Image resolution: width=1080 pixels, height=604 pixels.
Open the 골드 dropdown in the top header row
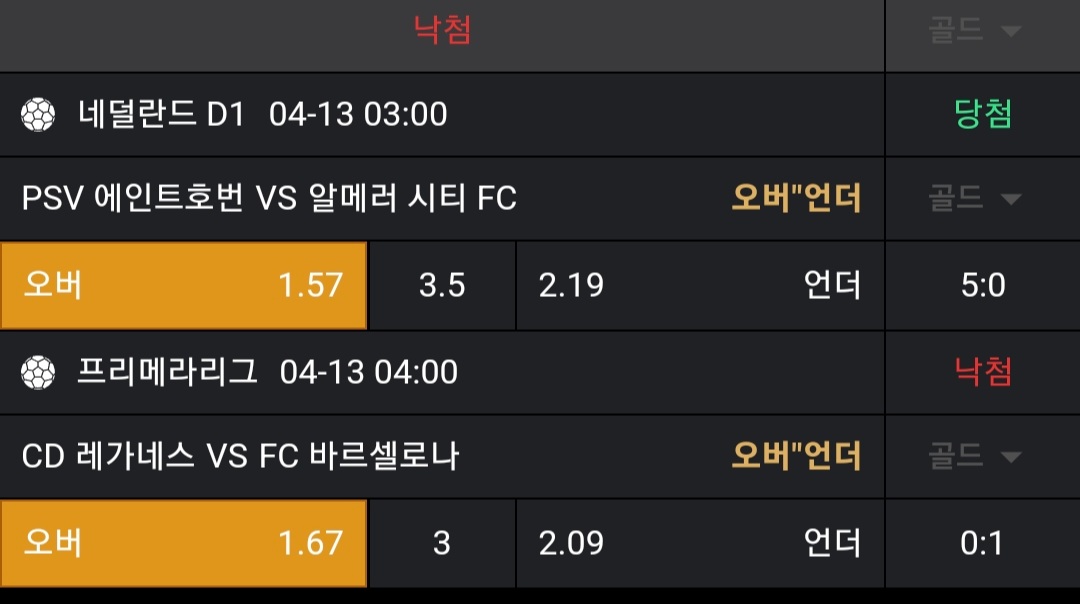(982, 31)
